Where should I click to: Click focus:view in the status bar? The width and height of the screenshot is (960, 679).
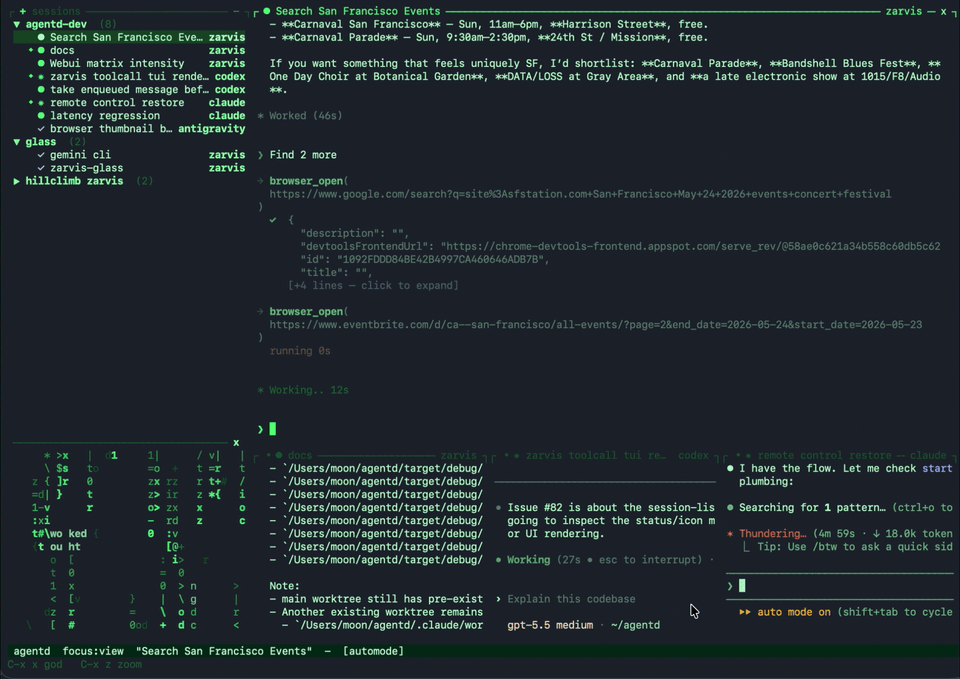(92, 651)
